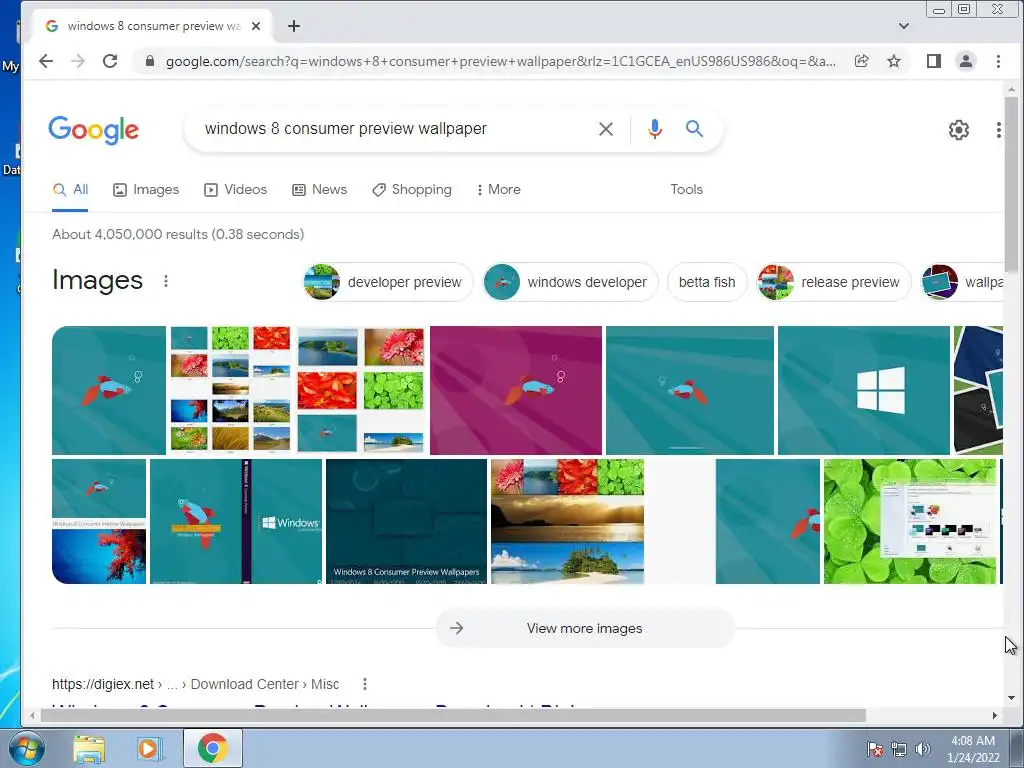Switch to the Images tab

pos(146,189)
